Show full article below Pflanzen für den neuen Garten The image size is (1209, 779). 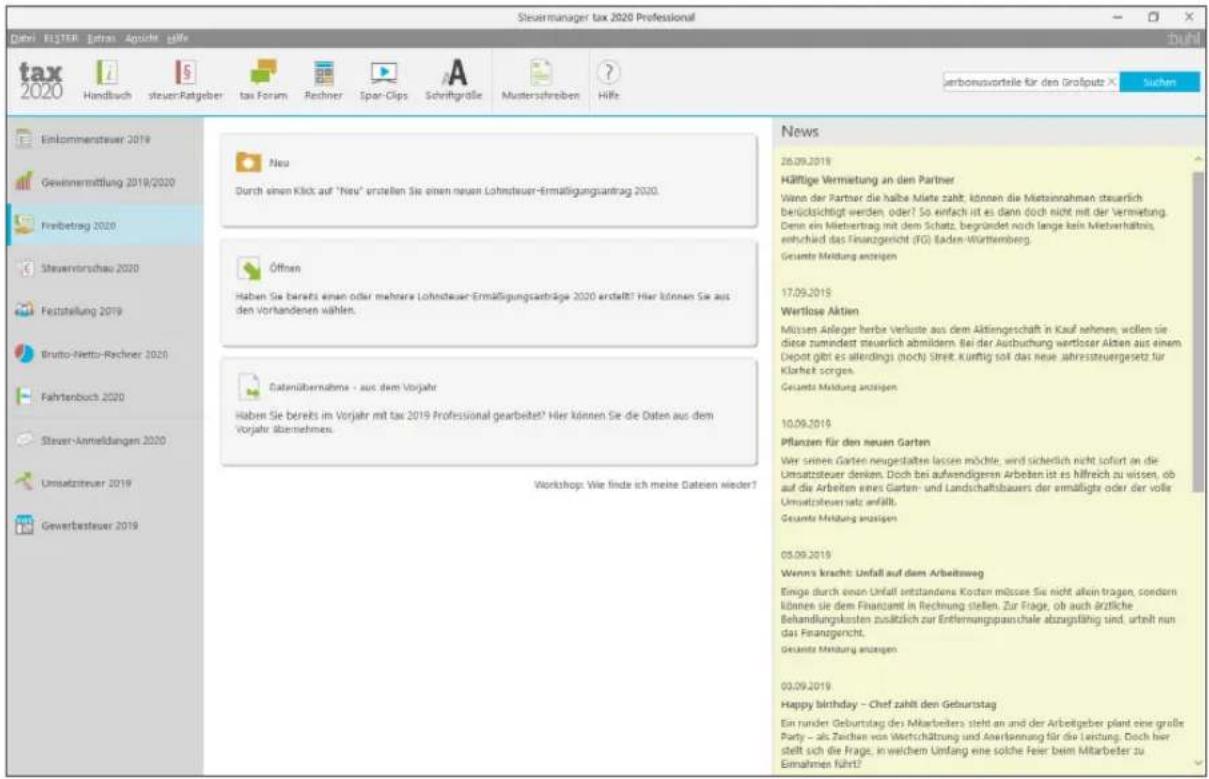839,519
